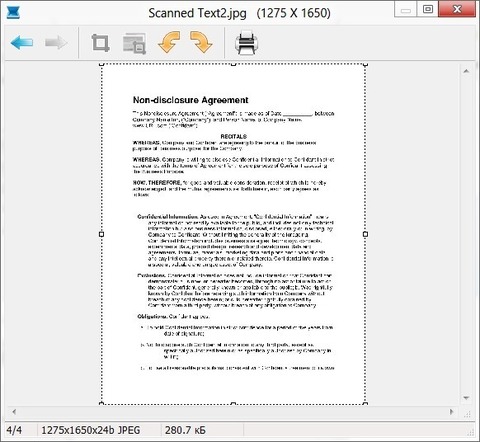
Task: Click the 4/4 page counter in status bar
Action: click(x=14, y=430)
